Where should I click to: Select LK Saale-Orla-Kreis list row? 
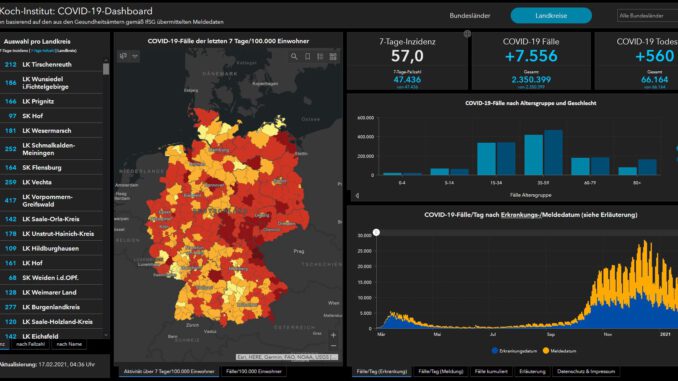51,219
